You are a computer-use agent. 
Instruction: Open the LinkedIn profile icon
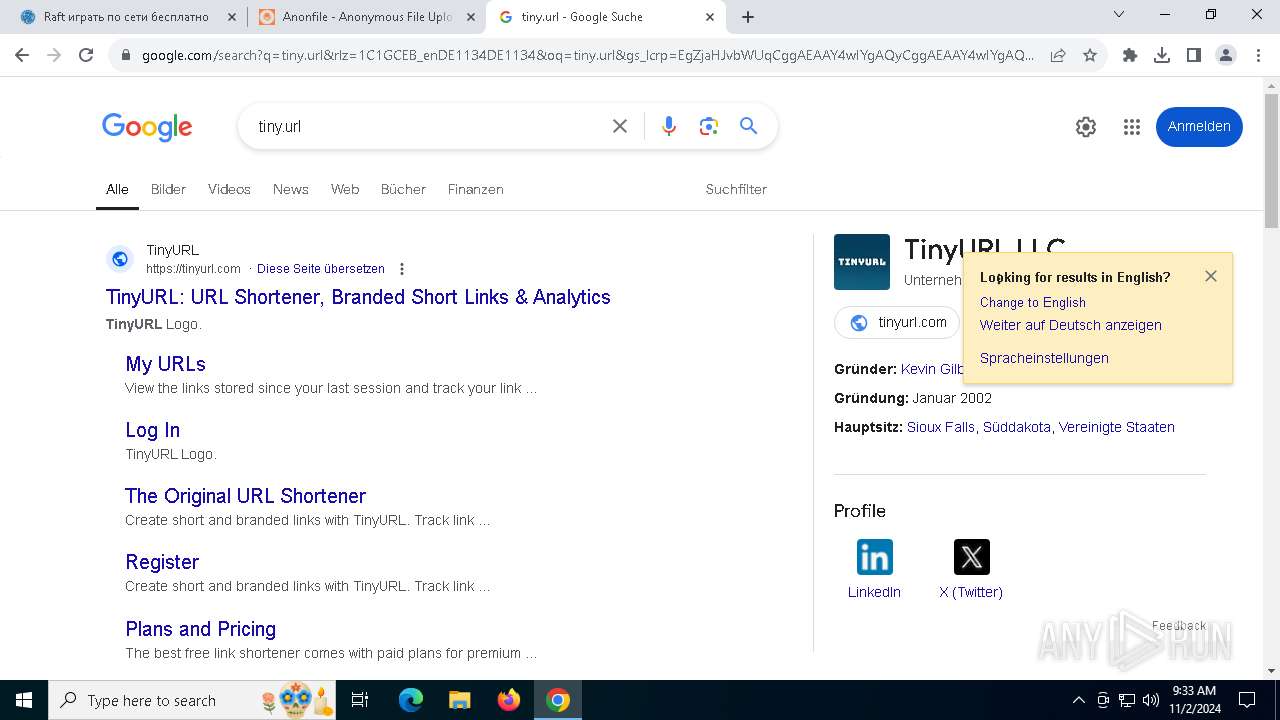click(874, 557)
